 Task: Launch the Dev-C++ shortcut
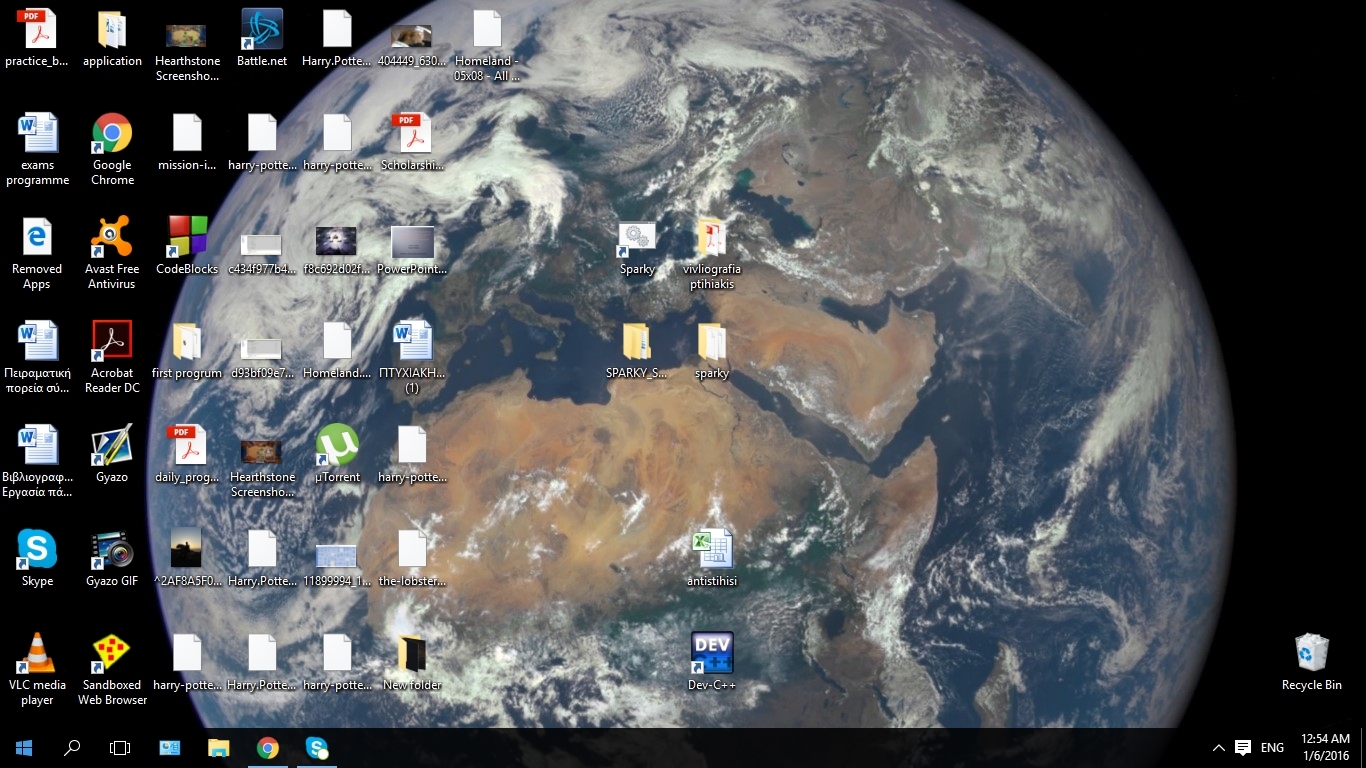[712, 662]
